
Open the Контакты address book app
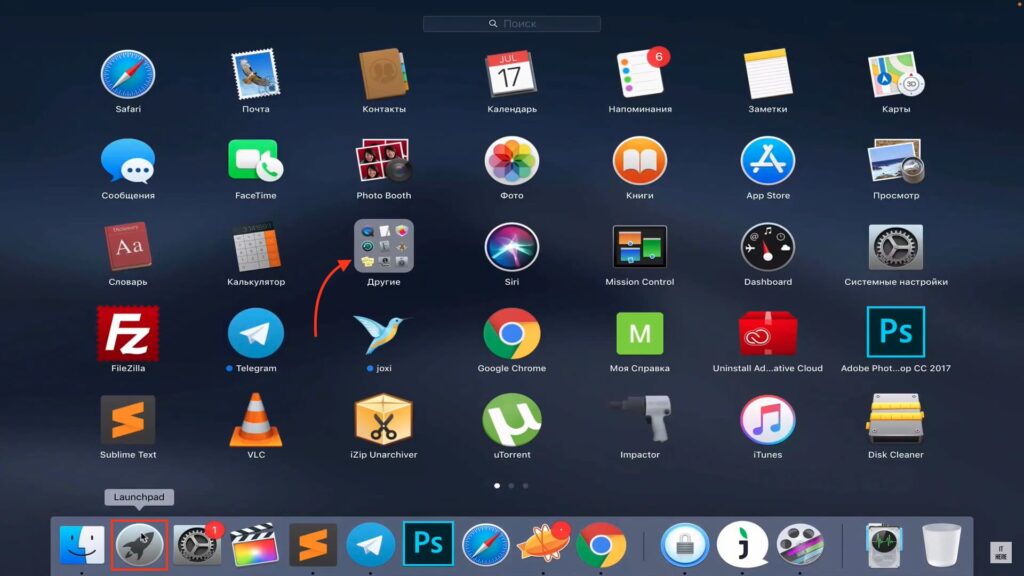pyautogui.click(x=383, y=74)
